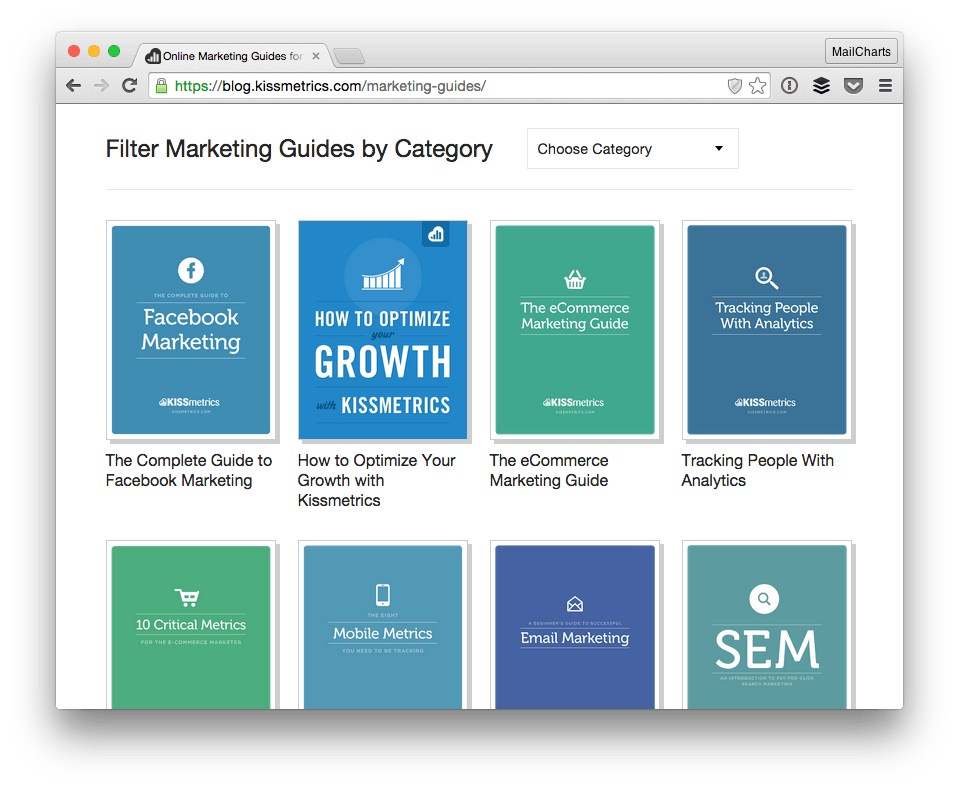
Task: Click the Choose Category dropdown arrow
Action: pos(719,148)
